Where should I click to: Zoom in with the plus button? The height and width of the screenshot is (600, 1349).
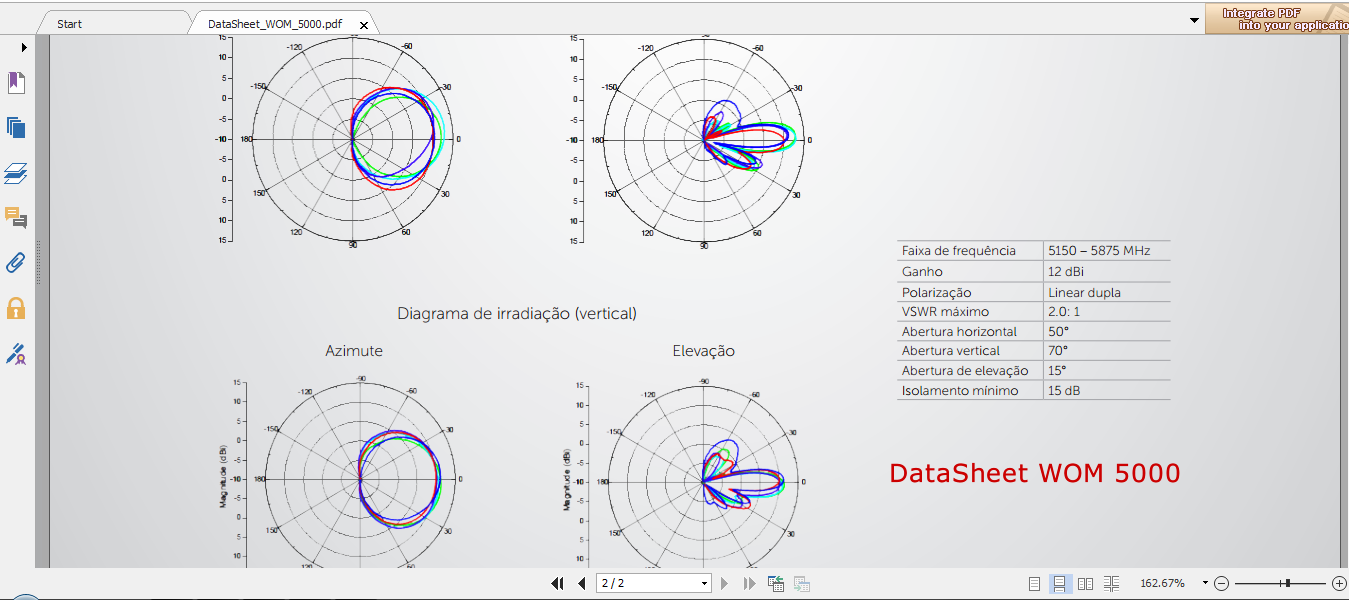click(1339, 583)
